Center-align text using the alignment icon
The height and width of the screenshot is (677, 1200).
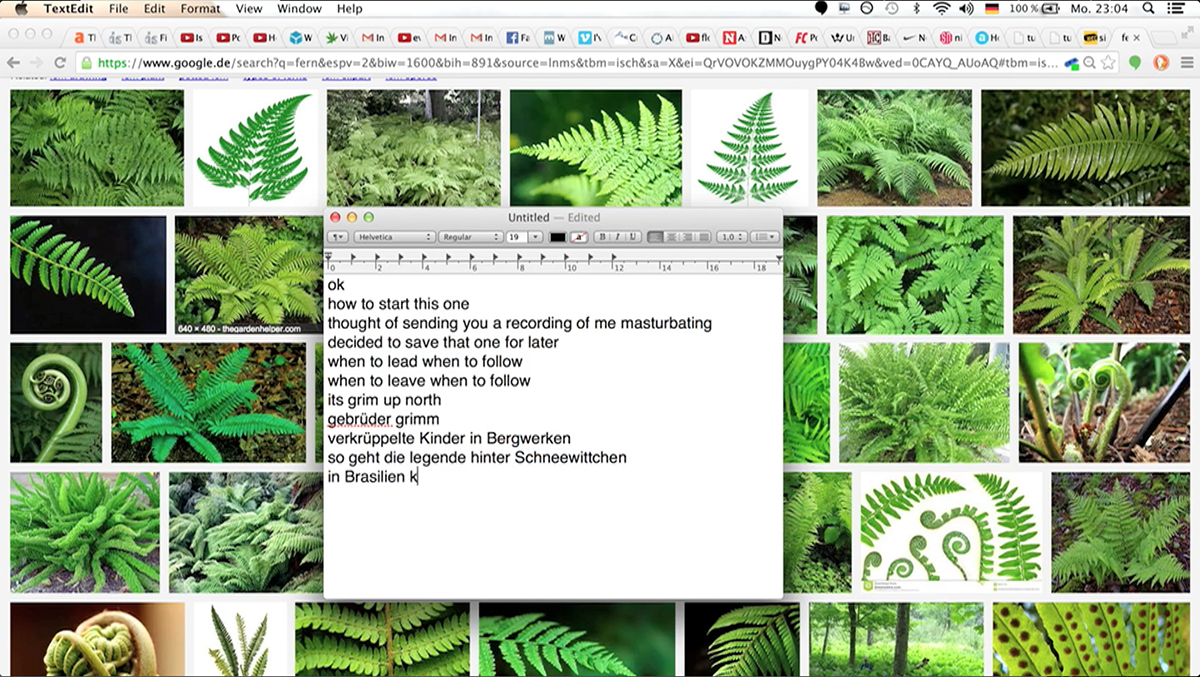click(671, 237)
